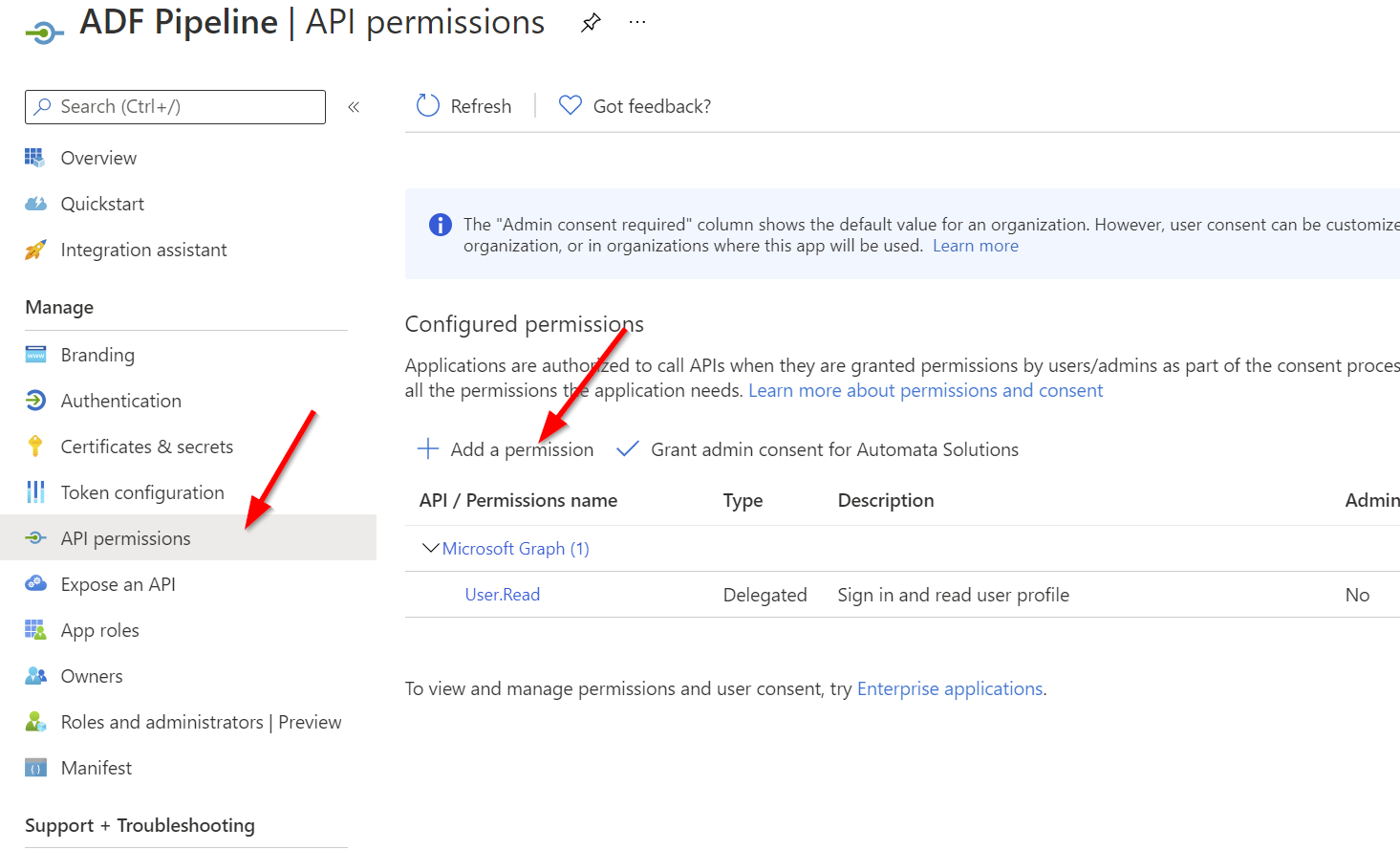Go to App roles
This screenshot has height=850, width=1400.
(99, 630)
